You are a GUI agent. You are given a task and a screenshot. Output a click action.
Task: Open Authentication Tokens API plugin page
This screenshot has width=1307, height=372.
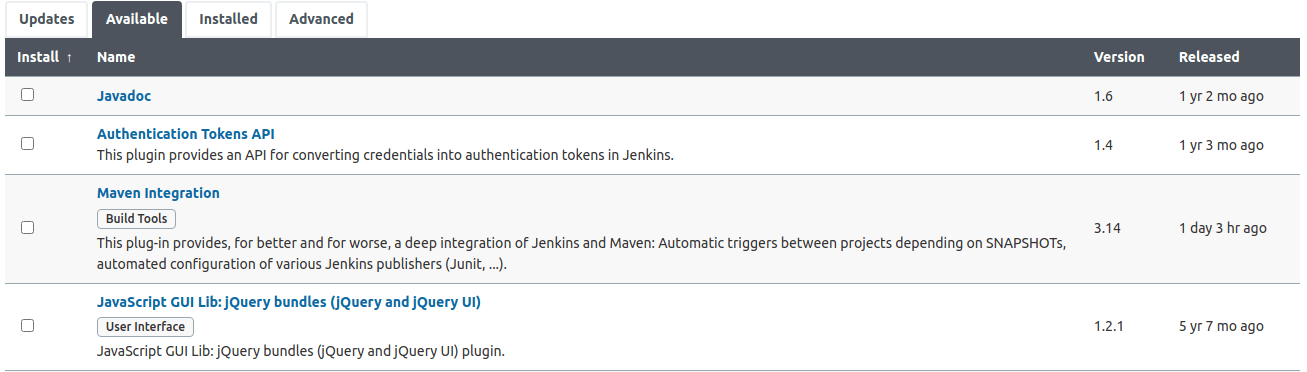[x=186, y=134]
